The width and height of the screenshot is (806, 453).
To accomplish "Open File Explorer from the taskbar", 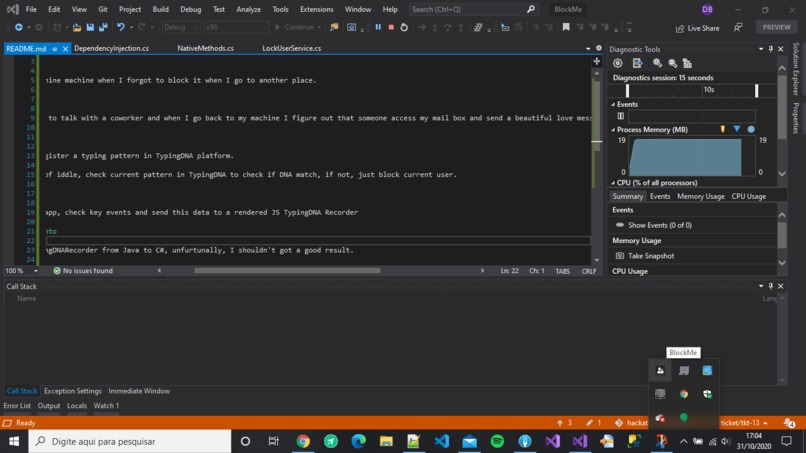I will tap(386, 441).
